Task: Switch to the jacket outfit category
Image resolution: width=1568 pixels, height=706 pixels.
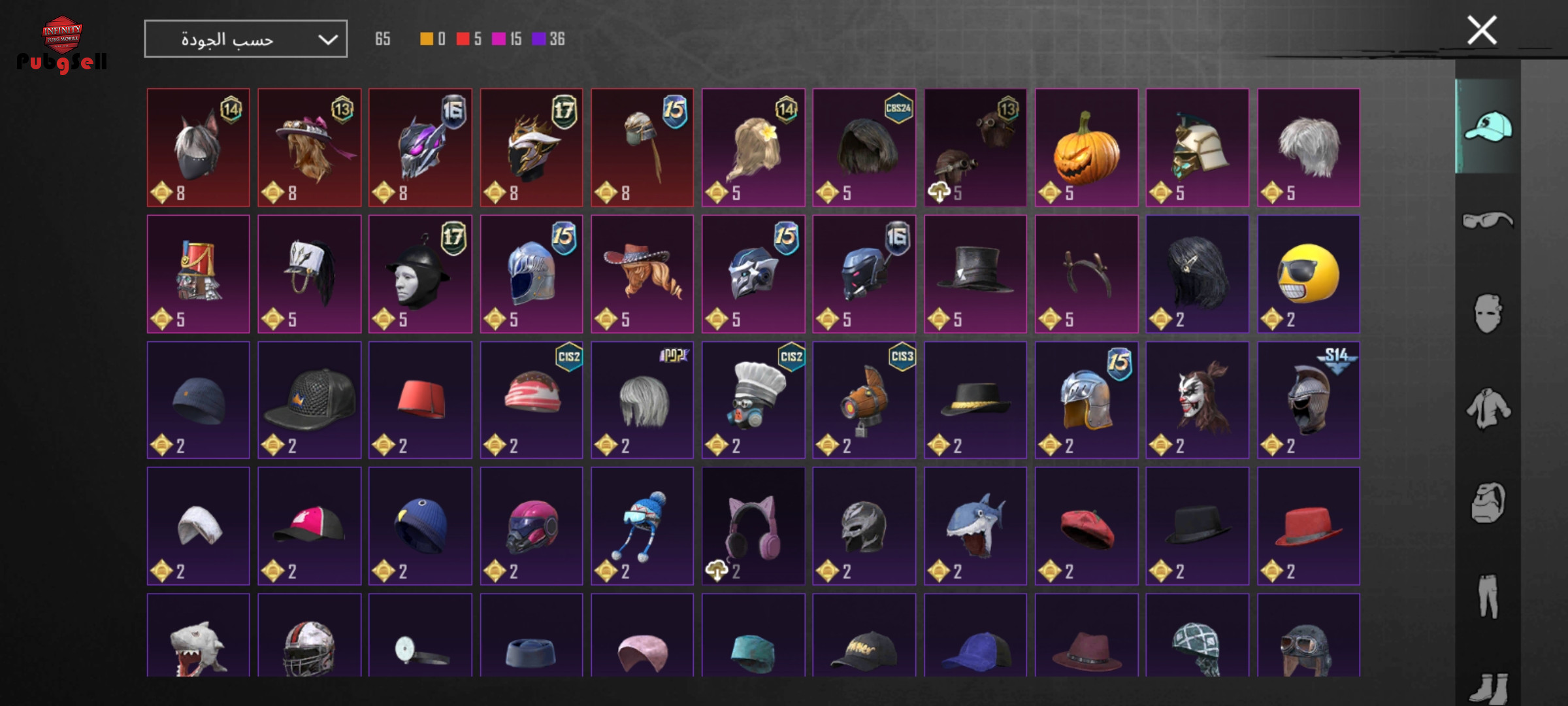Action: point(1488,409)
